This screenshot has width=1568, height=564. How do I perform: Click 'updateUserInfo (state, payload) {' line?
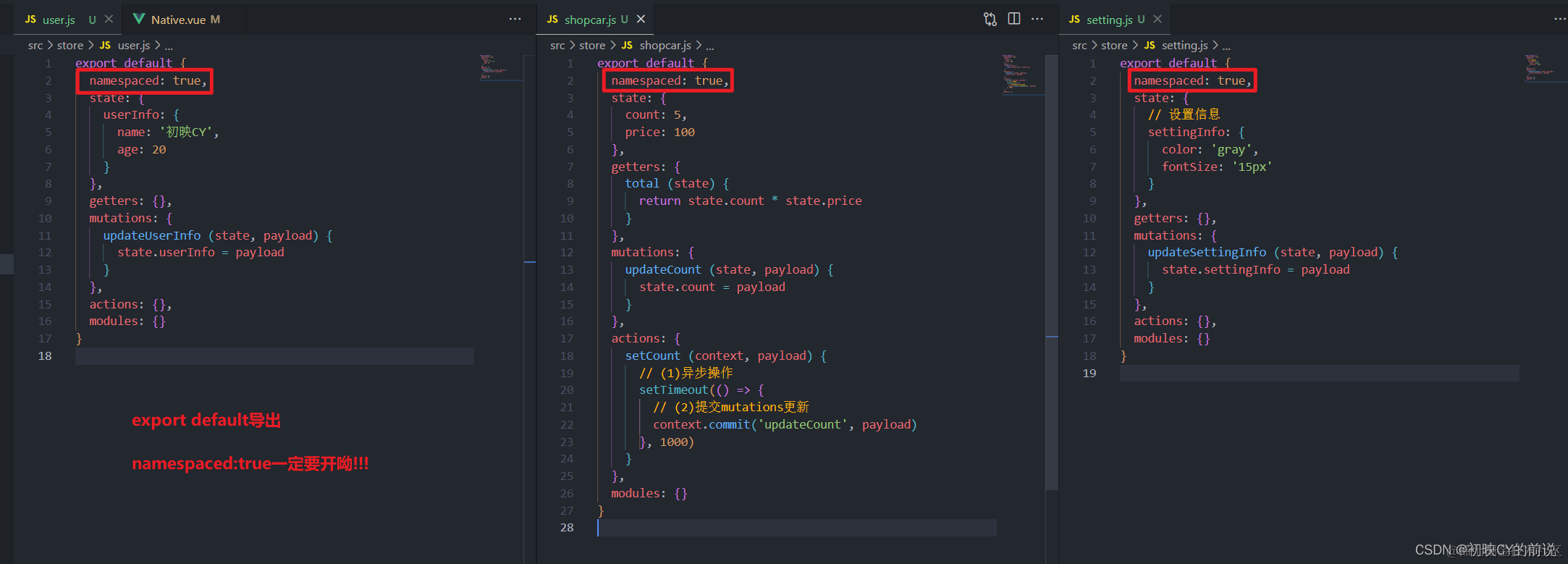click(218, 236)
